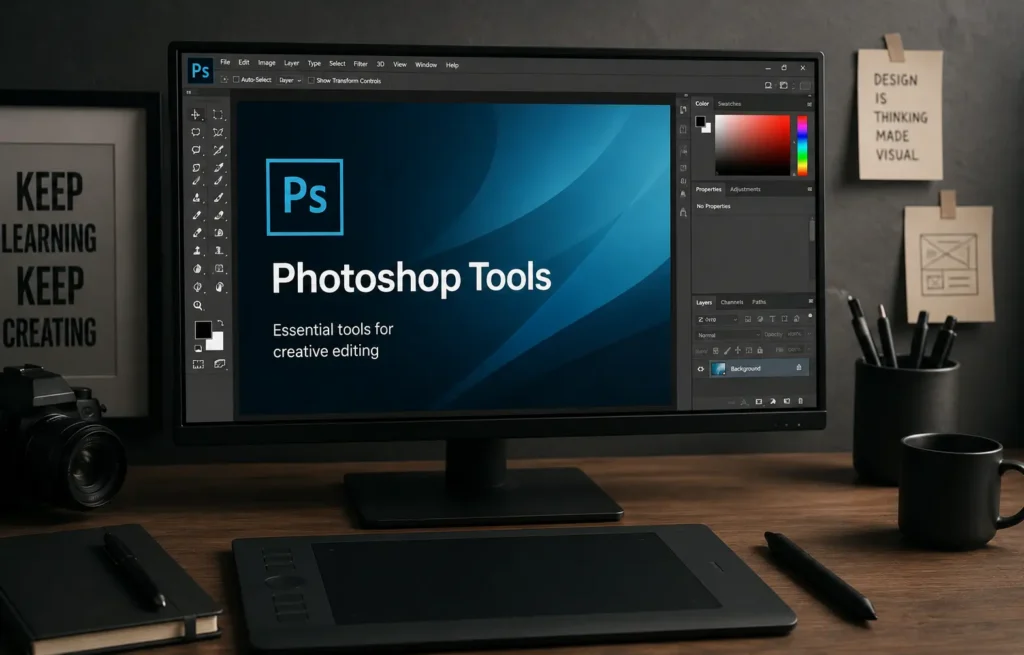Click the Opacity value field
The width and height of the screenshot is (1024, 655).
[794, 334]
